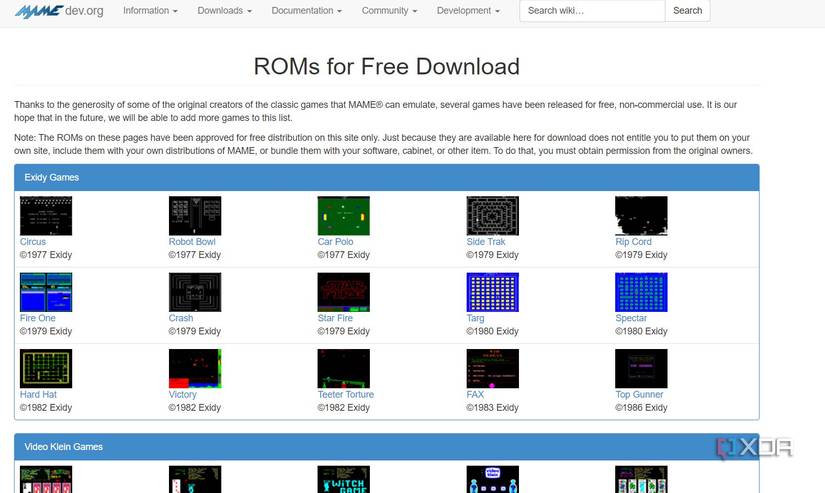The image size is (825, 493).
Task: Open the Teeter Torture game thumbnail
Action: click(x=344, y=368)
